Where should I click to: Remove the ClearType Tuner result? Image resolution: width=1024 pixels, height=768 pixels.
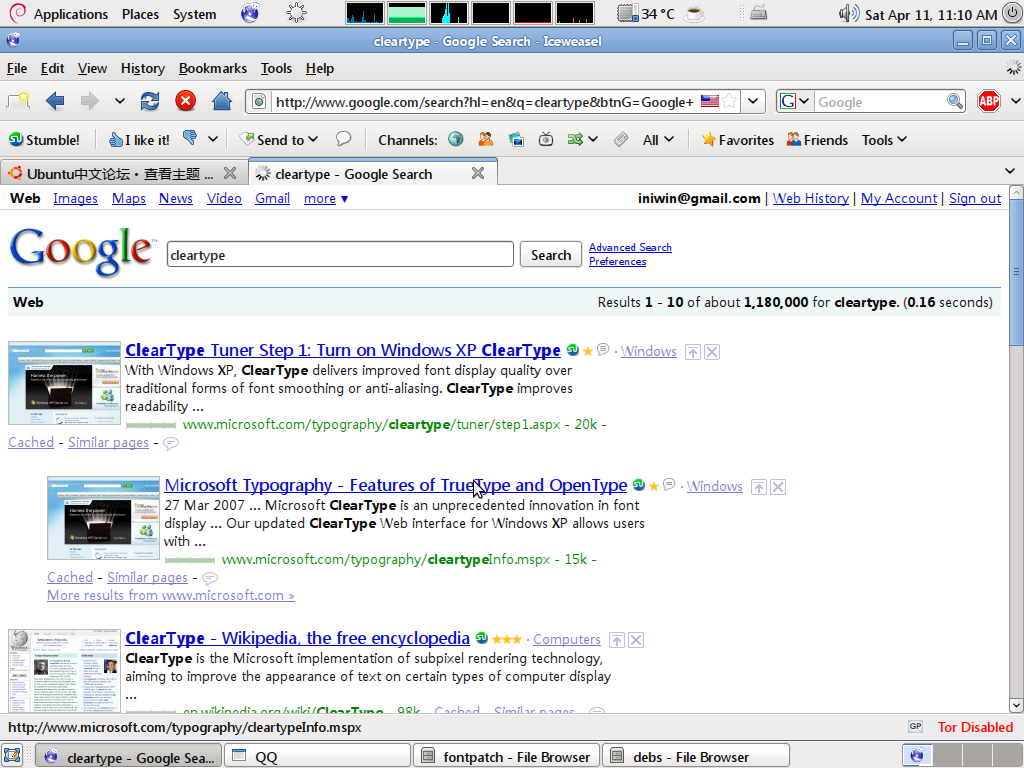(712, 352)
